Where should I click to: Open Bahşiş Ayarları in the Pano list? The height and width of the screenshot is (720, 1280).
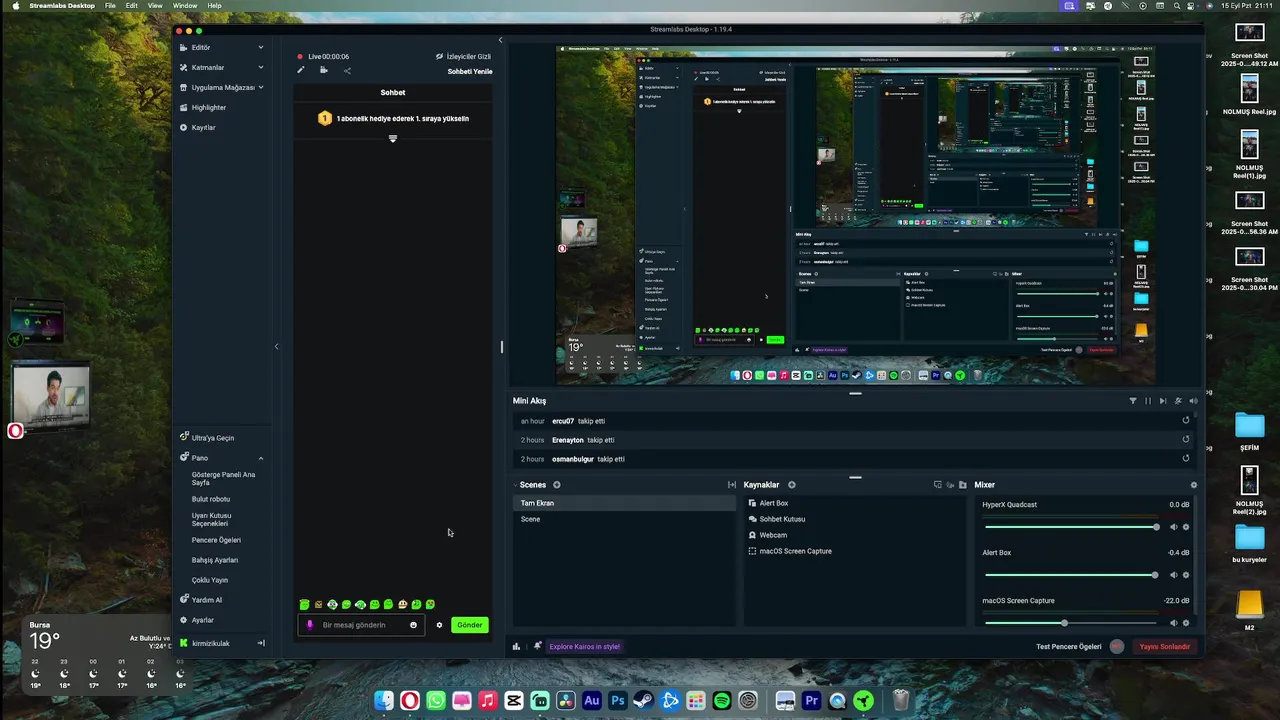(x=215, y=560)
